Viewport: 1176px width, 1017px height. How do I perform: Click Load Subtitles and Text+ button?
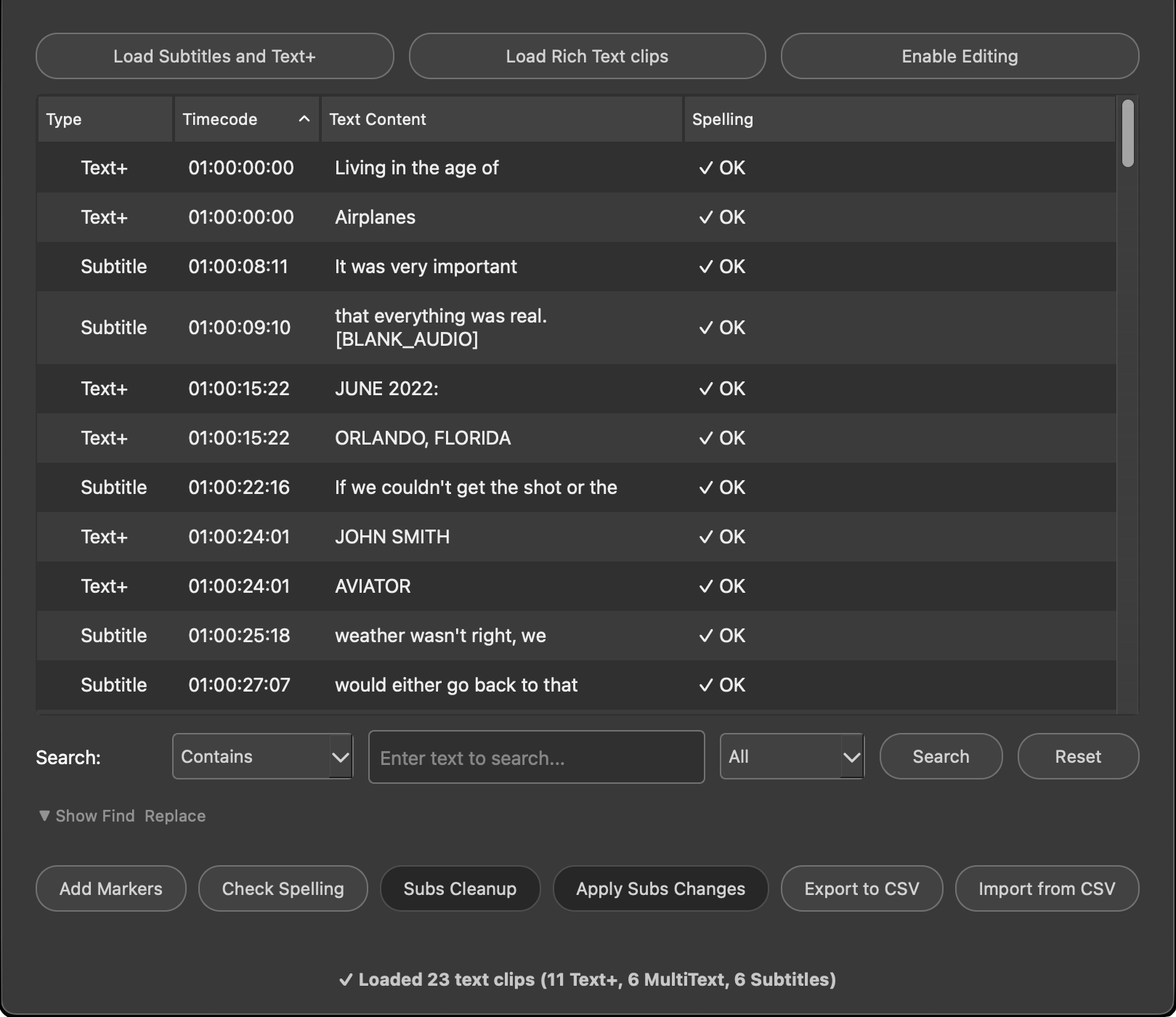click(x=214, y=56)
